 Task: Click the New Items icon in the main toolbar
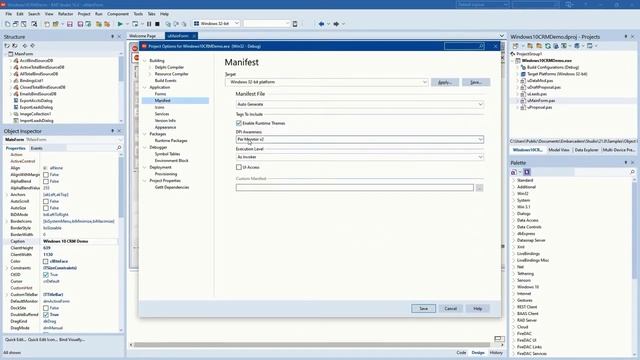point(47,24)
